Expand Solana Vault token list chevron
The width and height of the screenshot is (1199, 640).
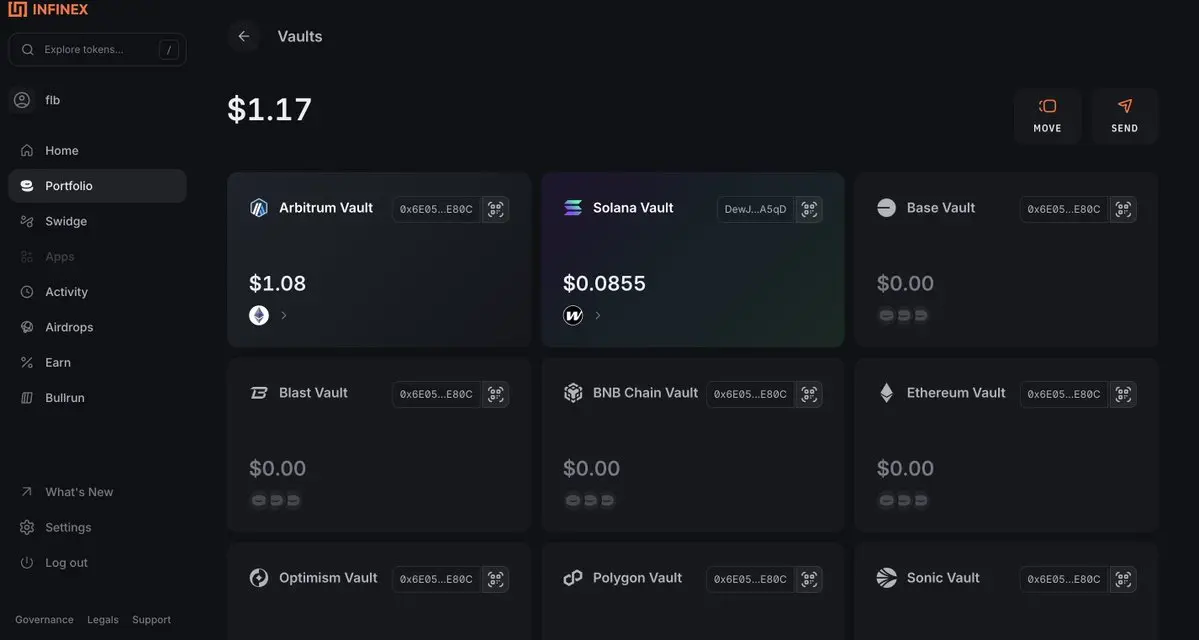(x=598, y=315)
